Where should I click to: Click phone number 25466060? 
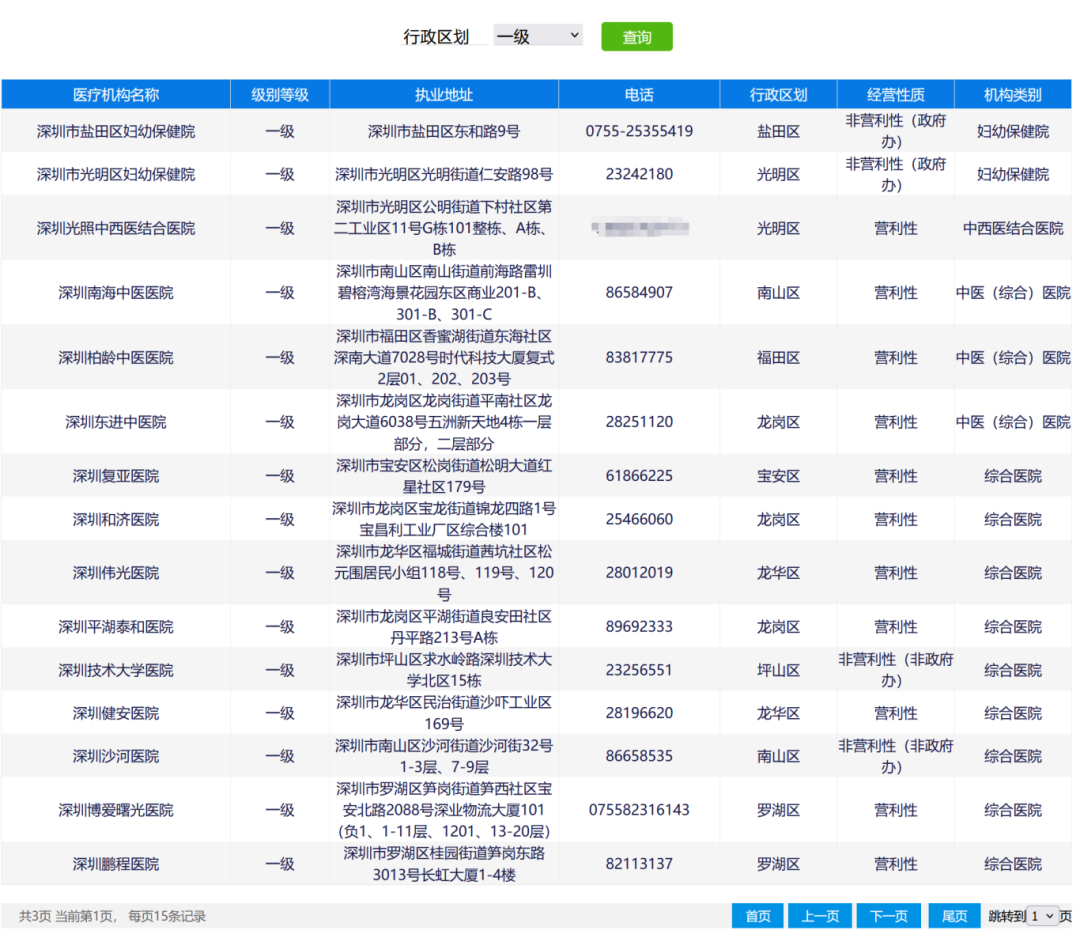pos(639,519)
